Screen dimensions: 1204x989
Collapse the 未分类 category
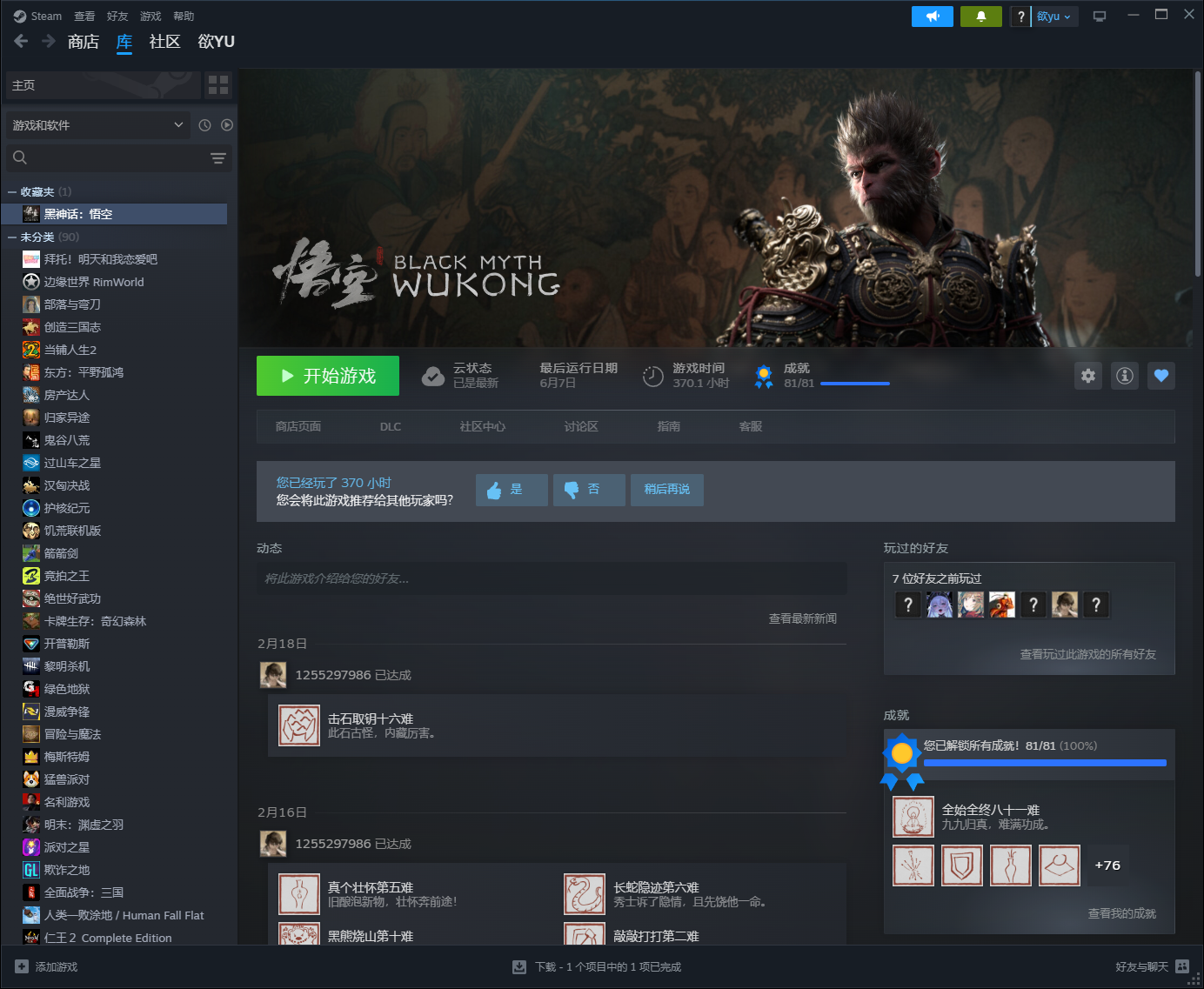point(12,237)
